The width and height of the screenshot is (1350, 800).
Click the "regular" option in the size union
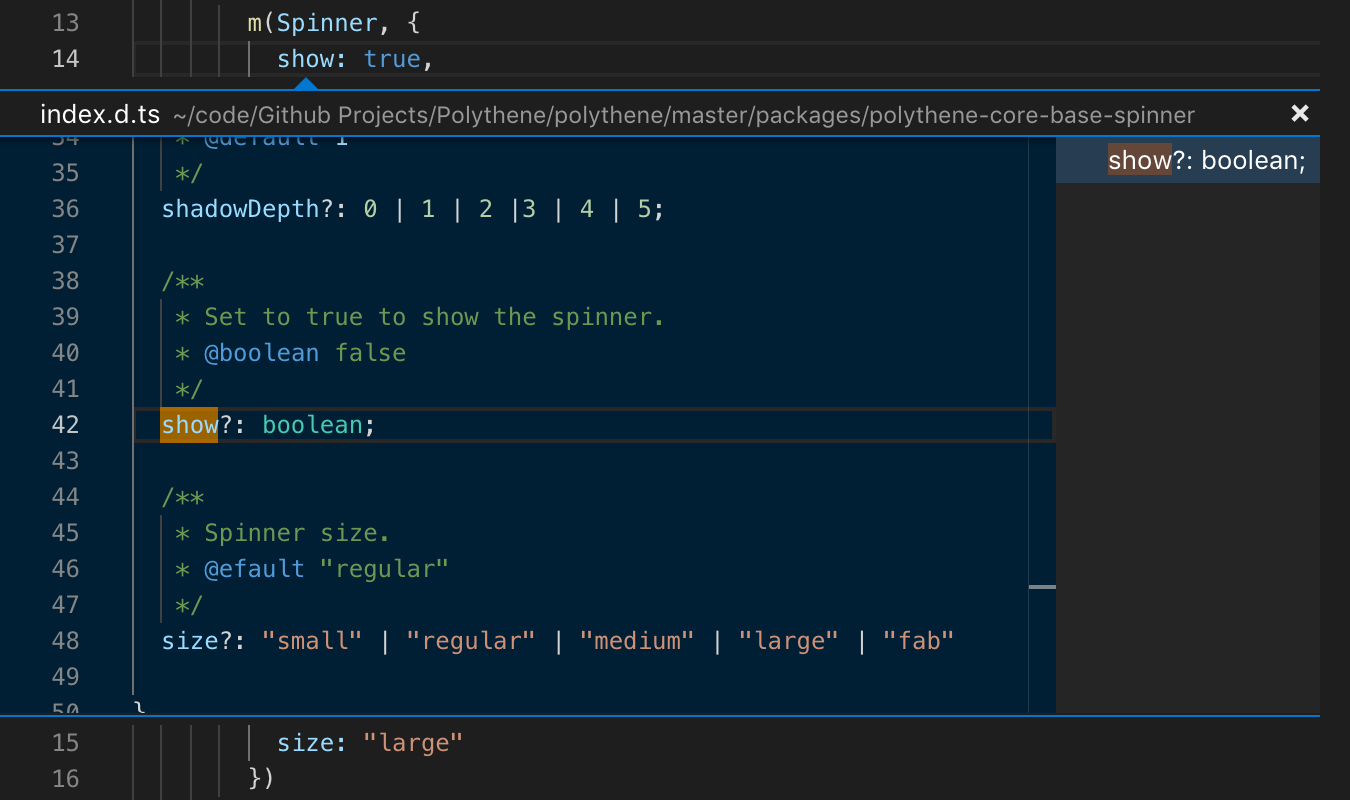click(471, 640)
